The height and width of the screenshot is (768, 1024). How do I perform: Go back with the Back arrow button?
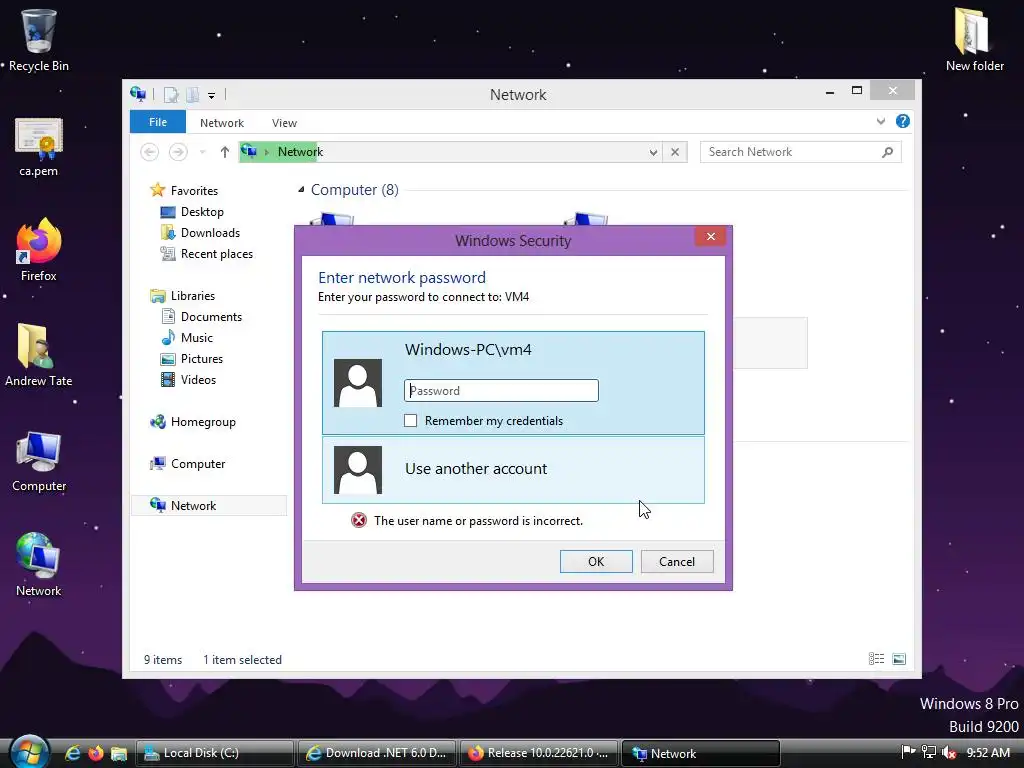click(150, 152)
